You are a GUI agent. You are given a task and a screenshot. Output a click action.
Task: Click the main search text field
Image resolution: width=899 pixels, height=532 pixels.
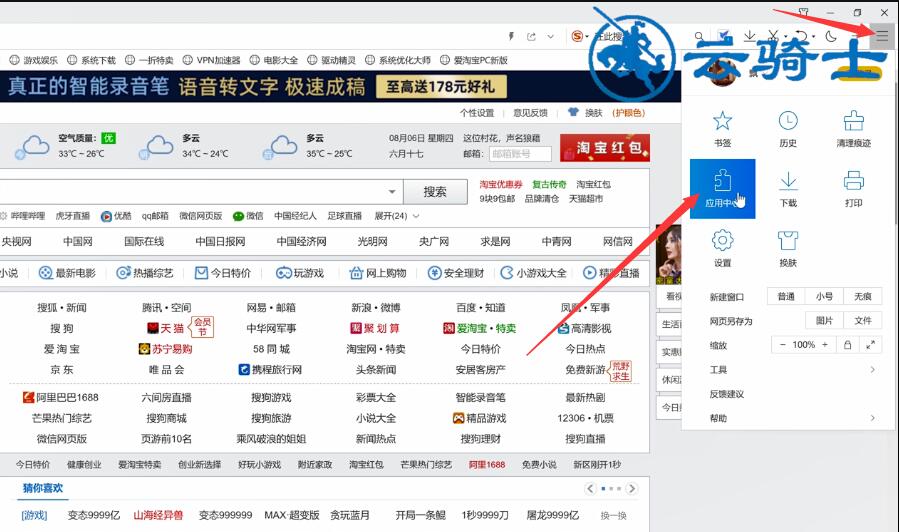(x=193, y=191)
